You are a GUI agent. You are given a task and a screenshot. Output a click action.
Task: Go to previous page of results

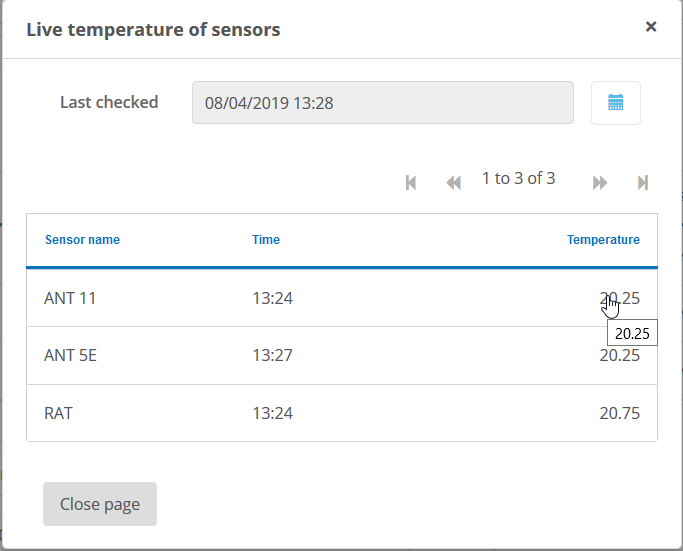453,182
